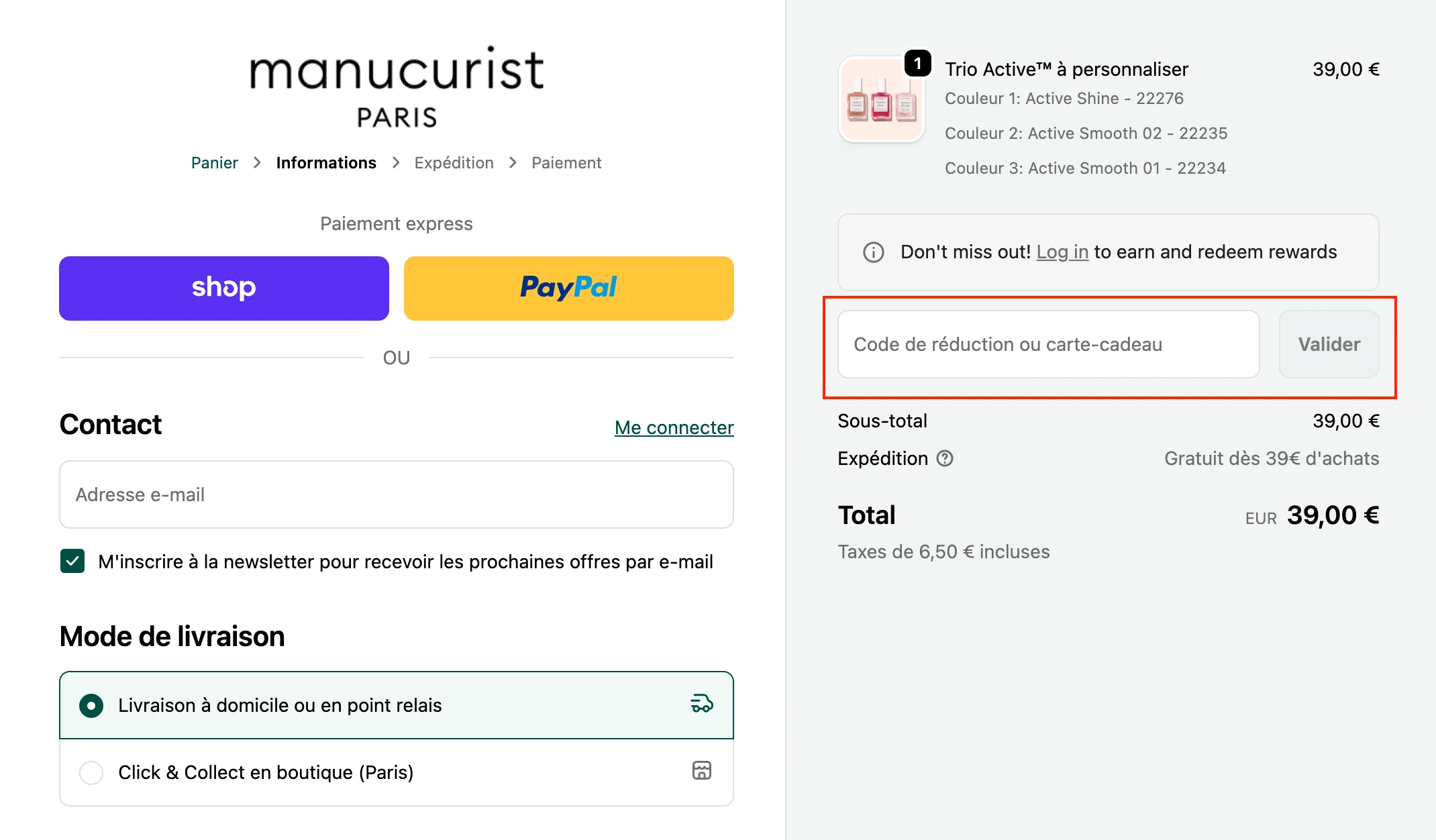Open Me connecter login link
Viewport: 1436px width, 840px height.
click(x=674, y=427)
